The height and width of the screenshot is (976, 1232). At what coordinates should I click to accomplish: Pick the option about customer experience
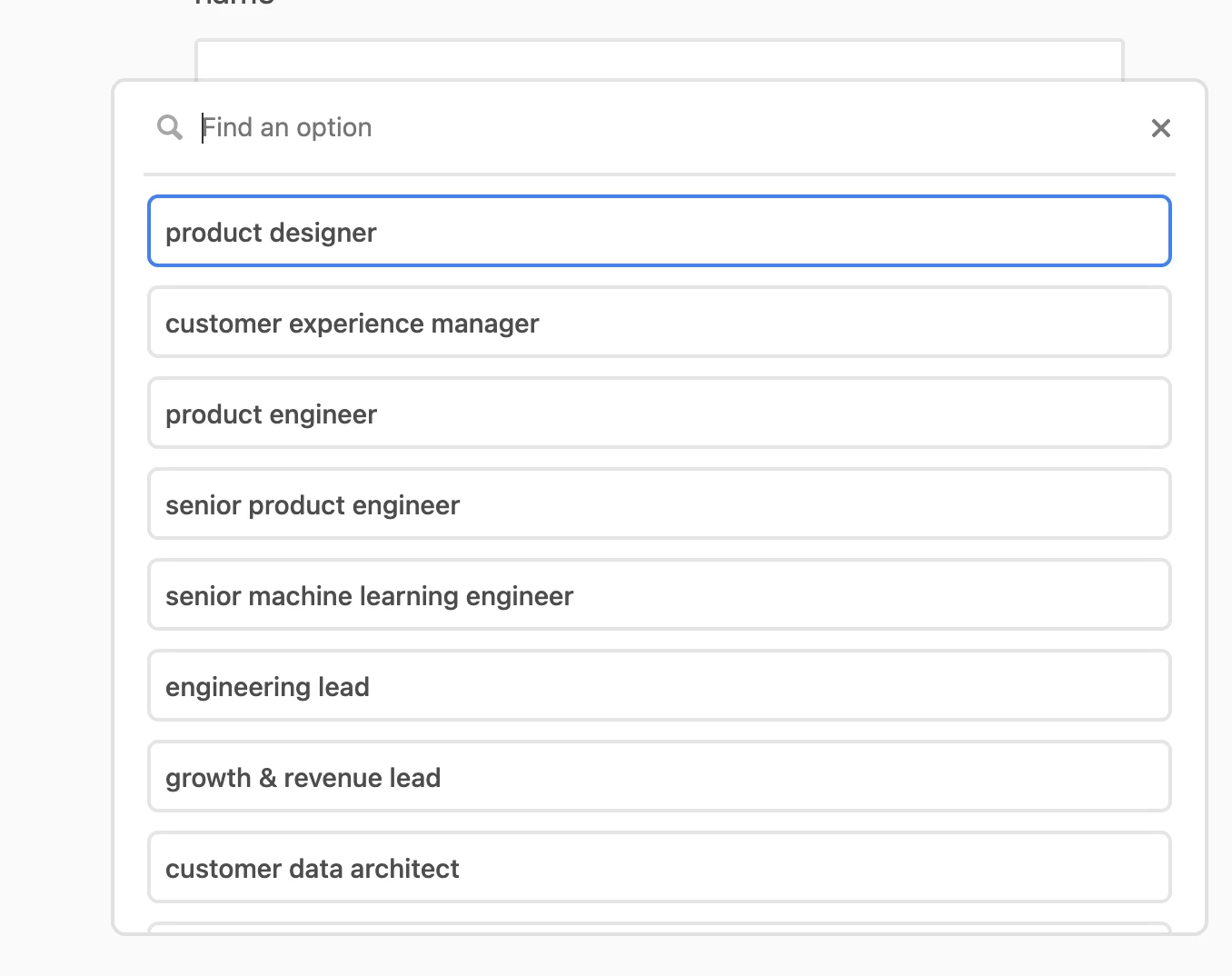pos(660,322)
